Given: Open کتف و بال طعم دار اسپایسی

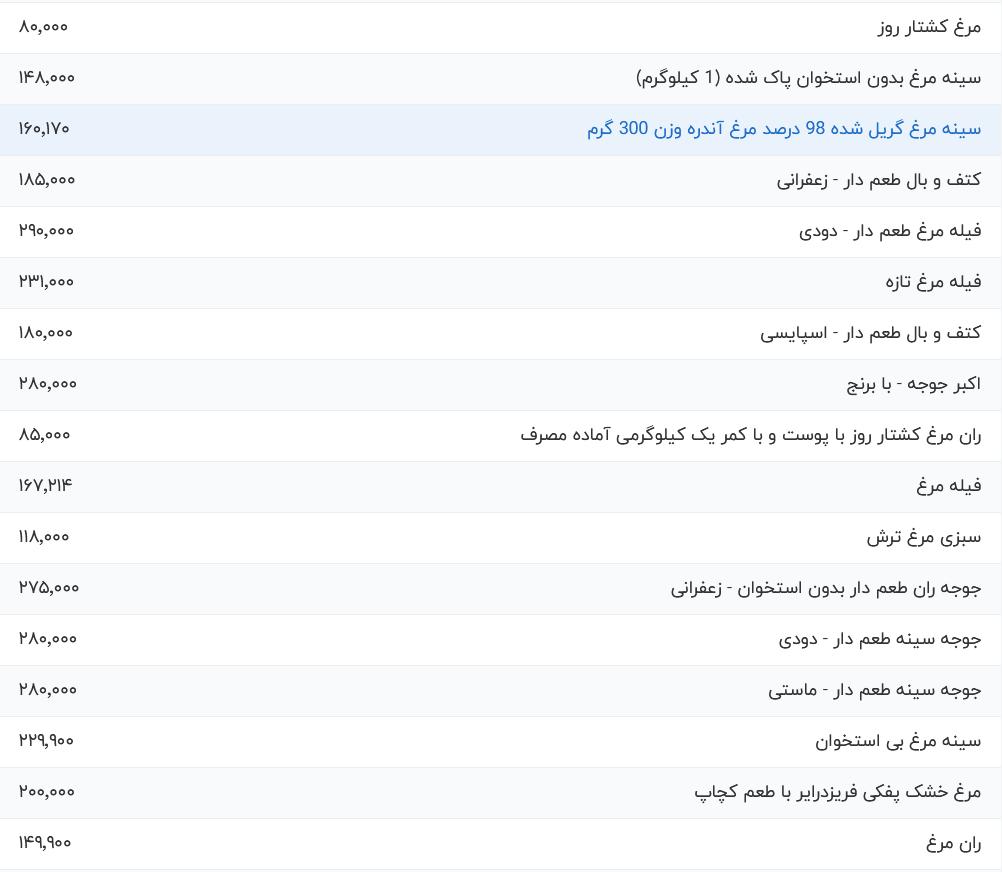Looking at the screenshot, I should (870, 333).
